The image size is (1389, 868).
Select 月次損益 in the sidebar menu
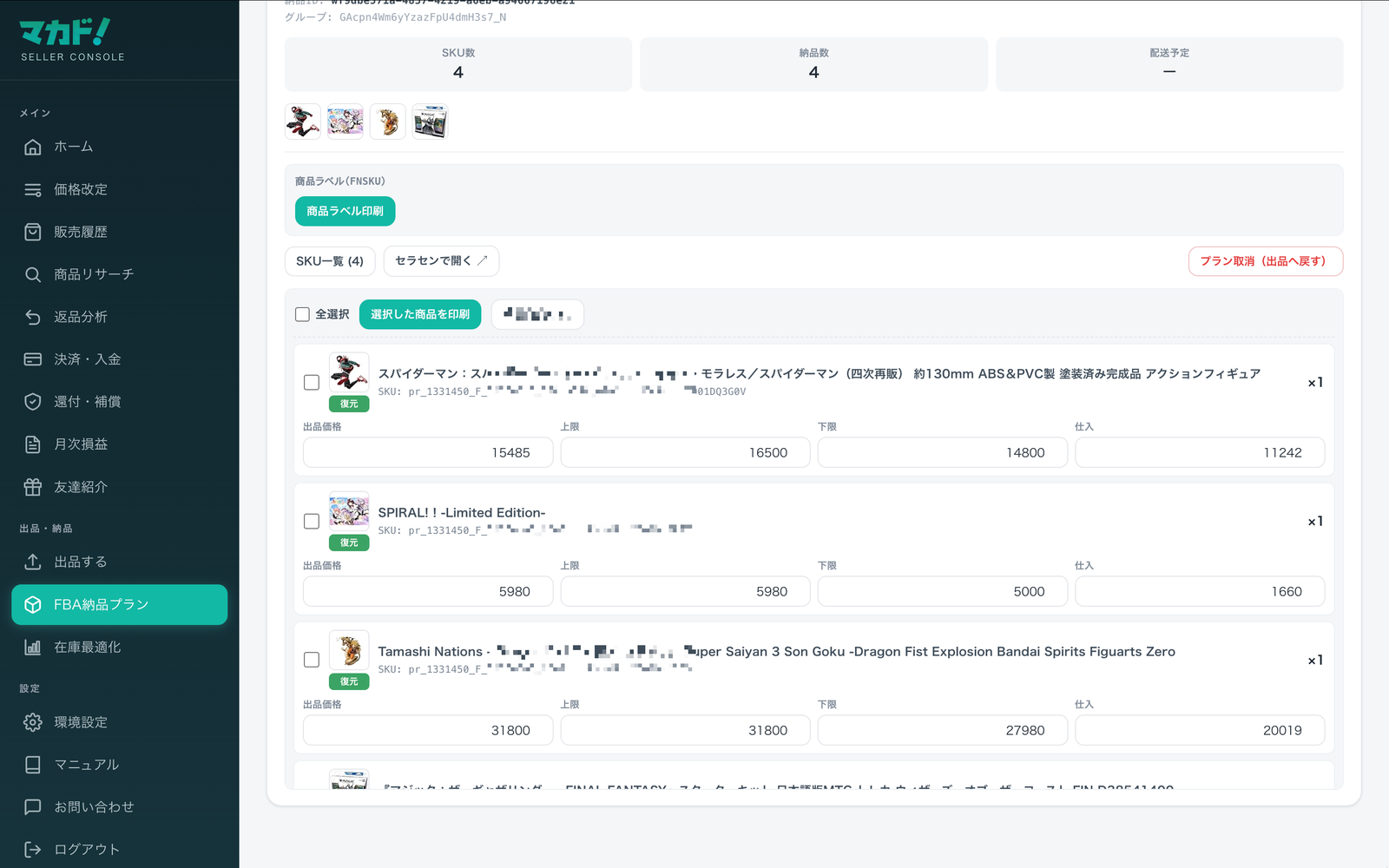119,444
